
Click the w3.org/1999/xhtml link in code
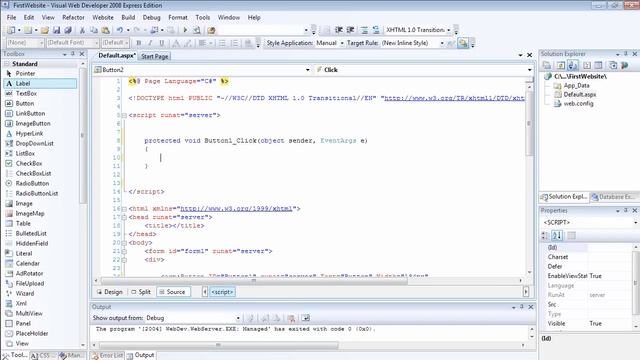click(x=236, y=209)
